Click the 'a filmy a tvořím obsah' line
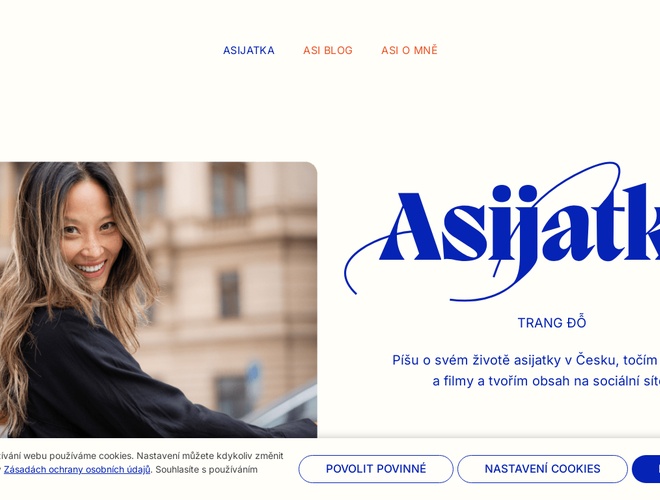 pyautogui.click(x=546, y=381)
